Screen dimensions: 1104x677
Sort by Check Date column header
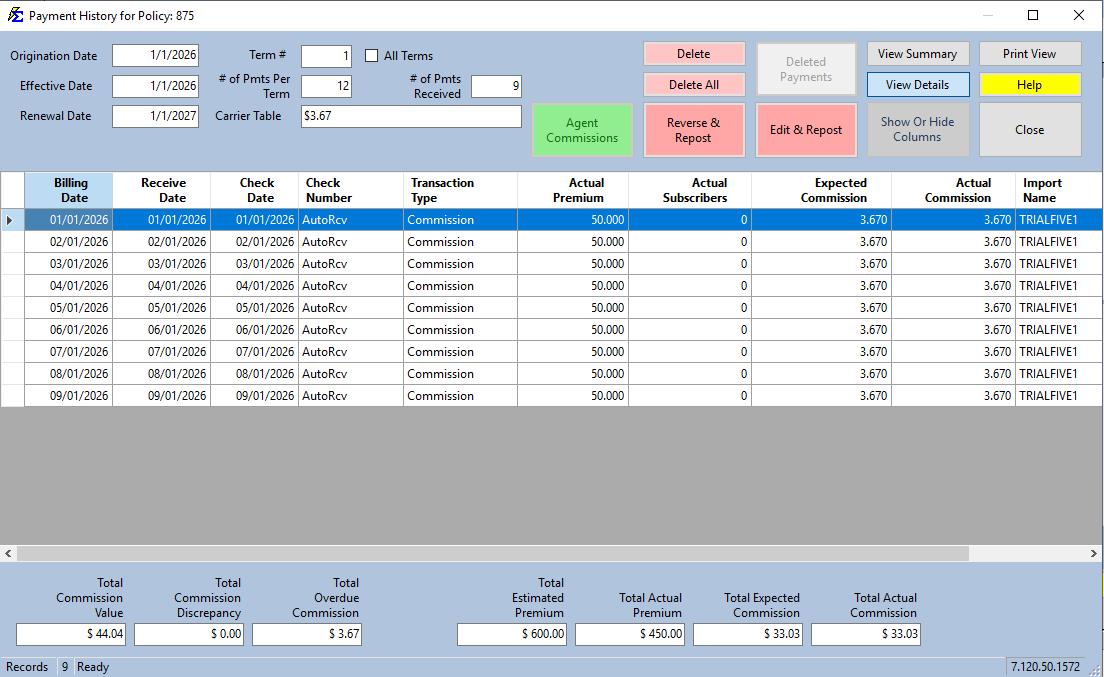255,190
